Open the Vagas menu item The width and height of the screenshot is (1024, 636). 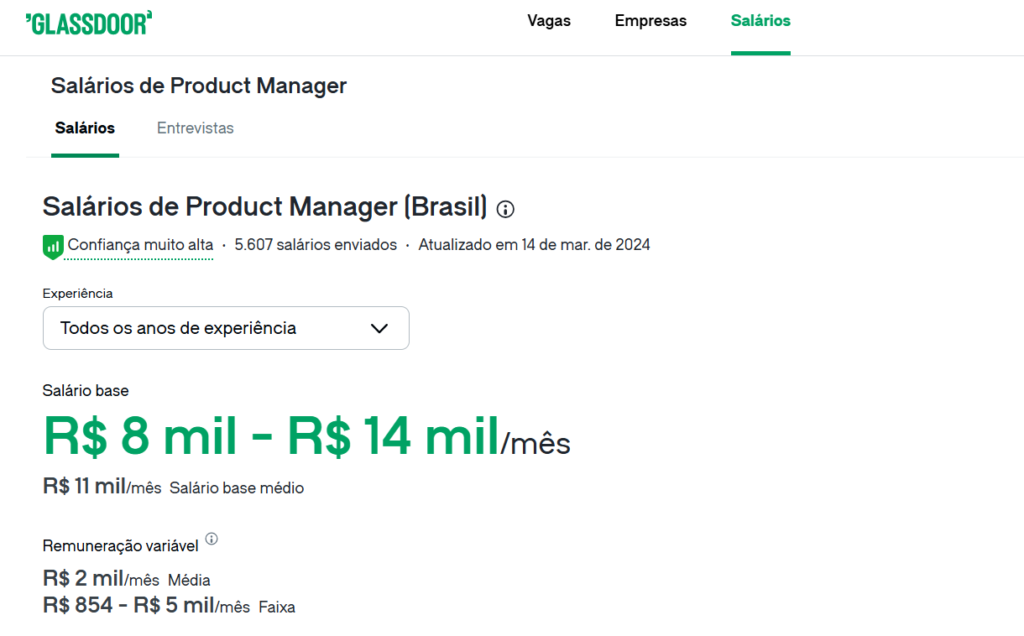(x=548, y=20)
